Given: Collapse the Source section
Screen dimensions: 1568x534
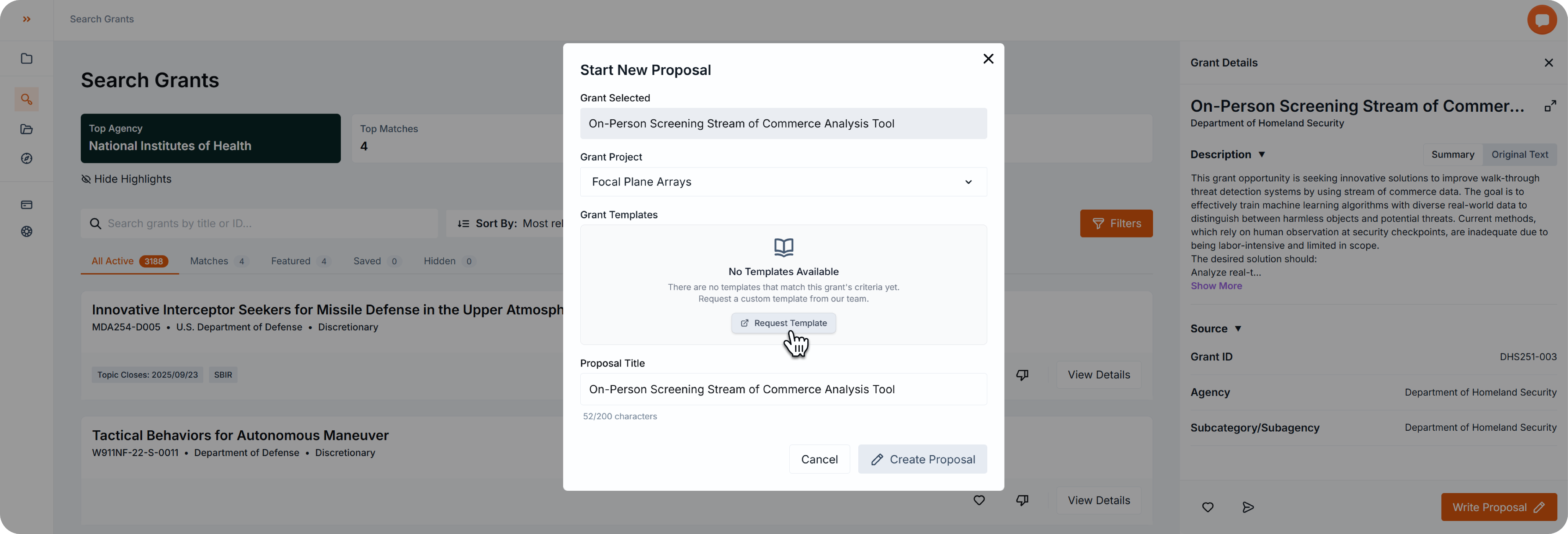Looking at the screenshot, I should coord(1238,329).
